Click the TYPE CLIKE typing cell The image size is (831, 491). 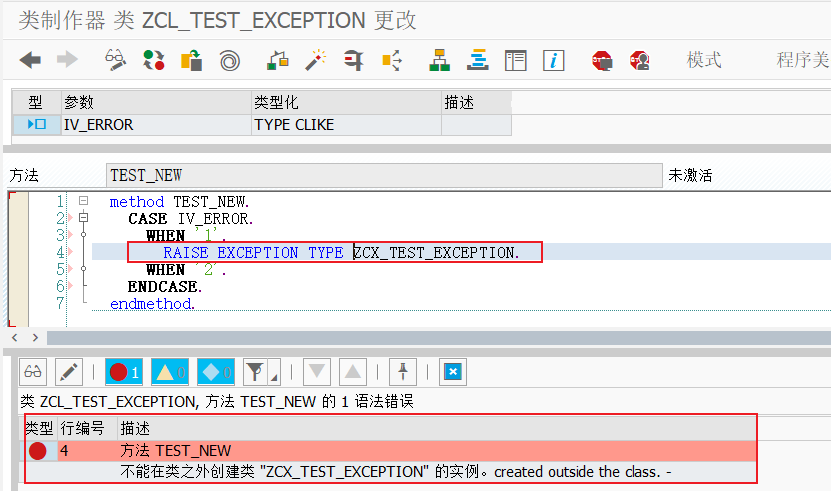(346, 125)
